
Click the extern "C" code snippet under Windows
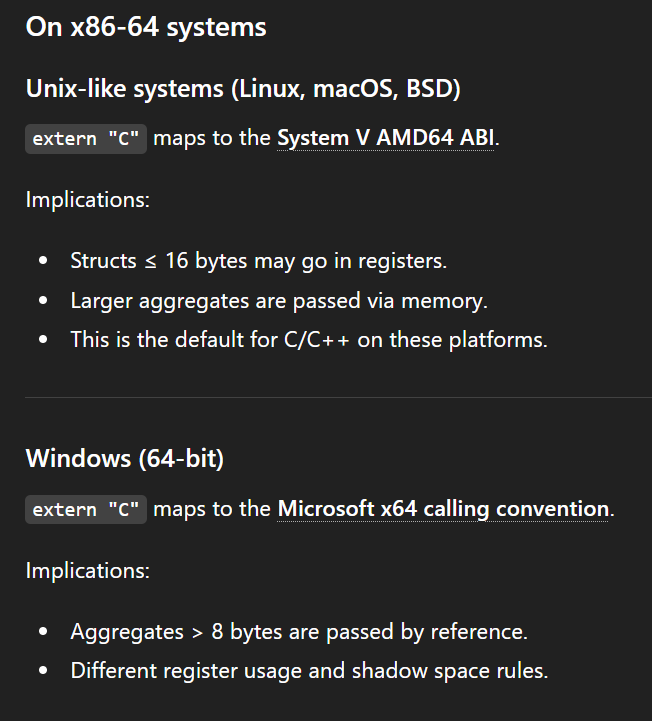pyautogui.click(x=86, y=510)
